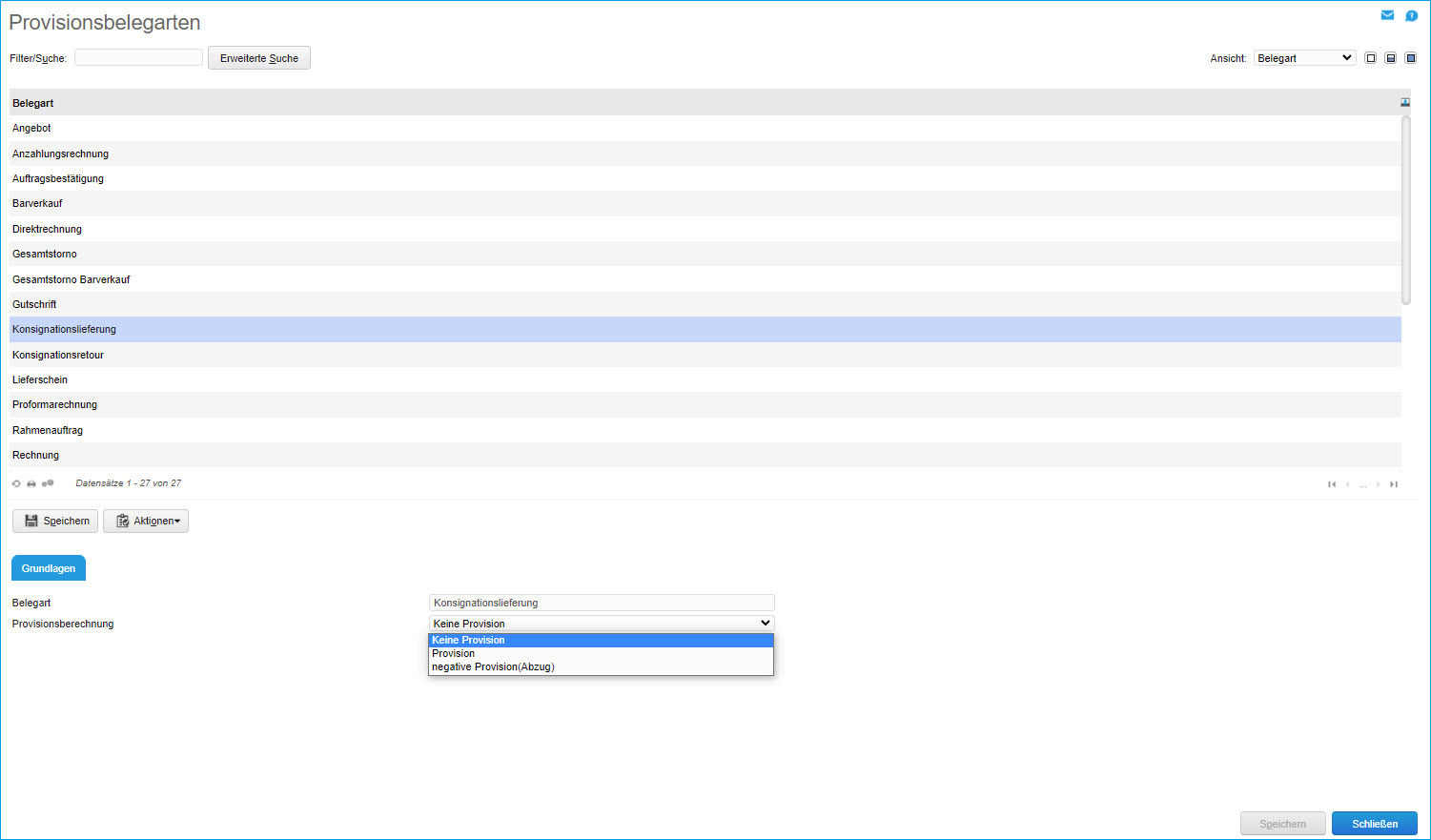This screenshot has height=840, width=1431.
Task: Click Speichern with the disk icon
Action: coord(55,521)
